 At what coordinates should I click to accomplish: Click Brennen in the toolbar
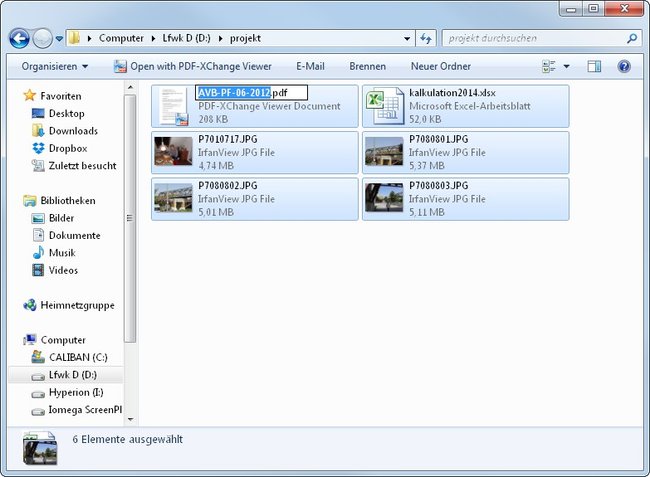(x=368, y=66)
